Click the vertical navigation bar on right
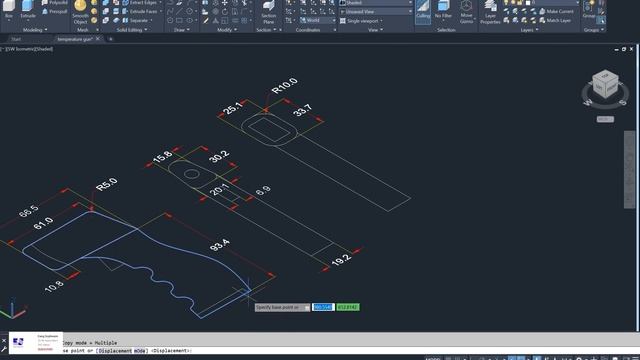Viewport: 640px width, 360px height. point(629,169)
